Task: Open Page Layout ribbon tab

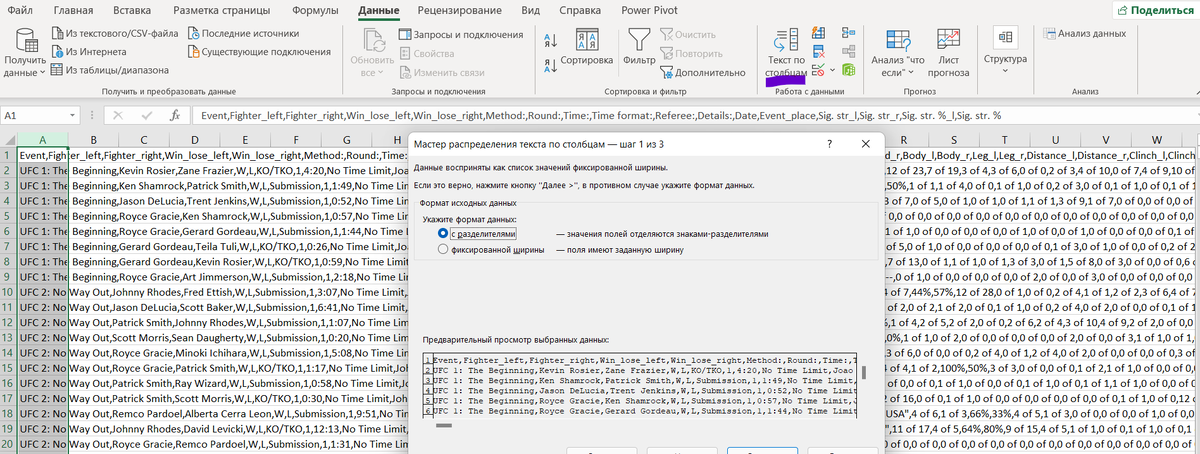Action: (x=224, y=10)
